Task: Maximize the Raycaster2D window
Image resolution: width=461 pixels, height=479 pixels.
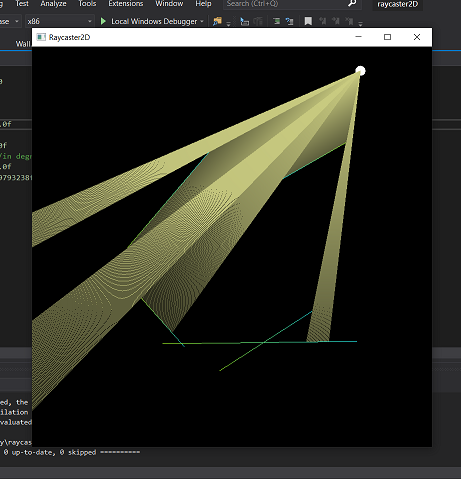Action: [387, 37]
